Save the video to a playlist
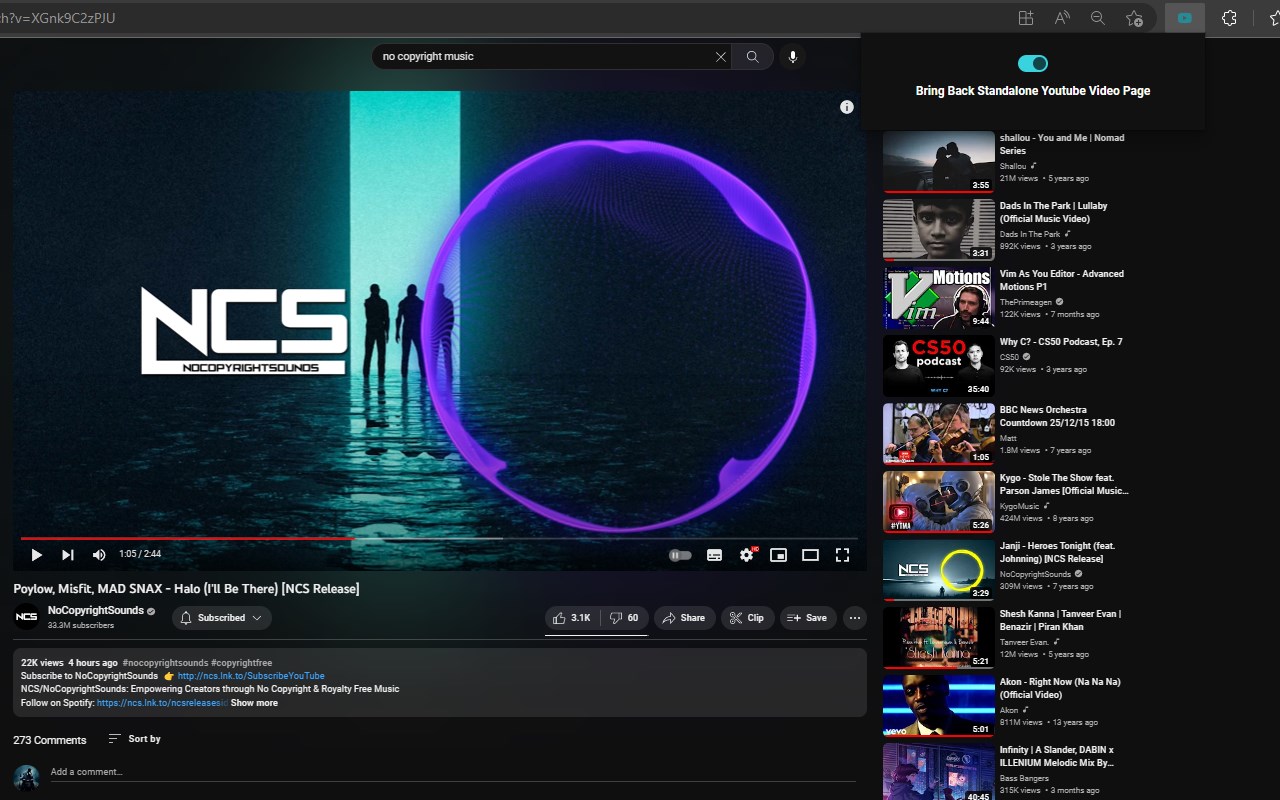The height and width of the screenshot is (800, 1280). point(808,618)
